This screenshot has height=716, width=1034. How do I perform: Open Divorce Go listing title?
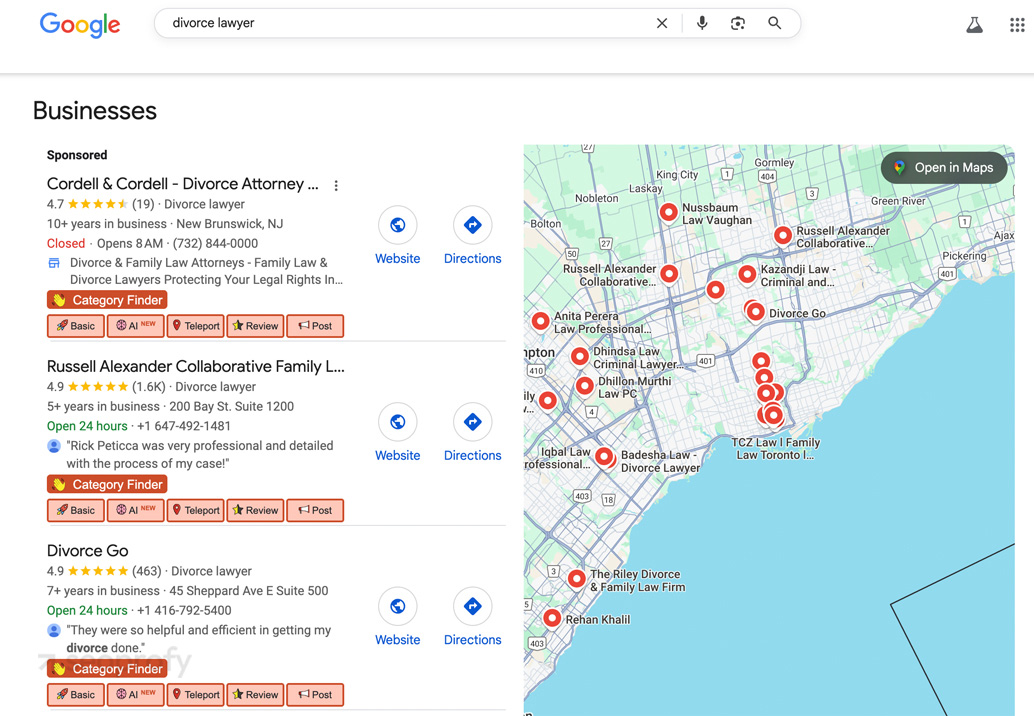tap(88, 551)
